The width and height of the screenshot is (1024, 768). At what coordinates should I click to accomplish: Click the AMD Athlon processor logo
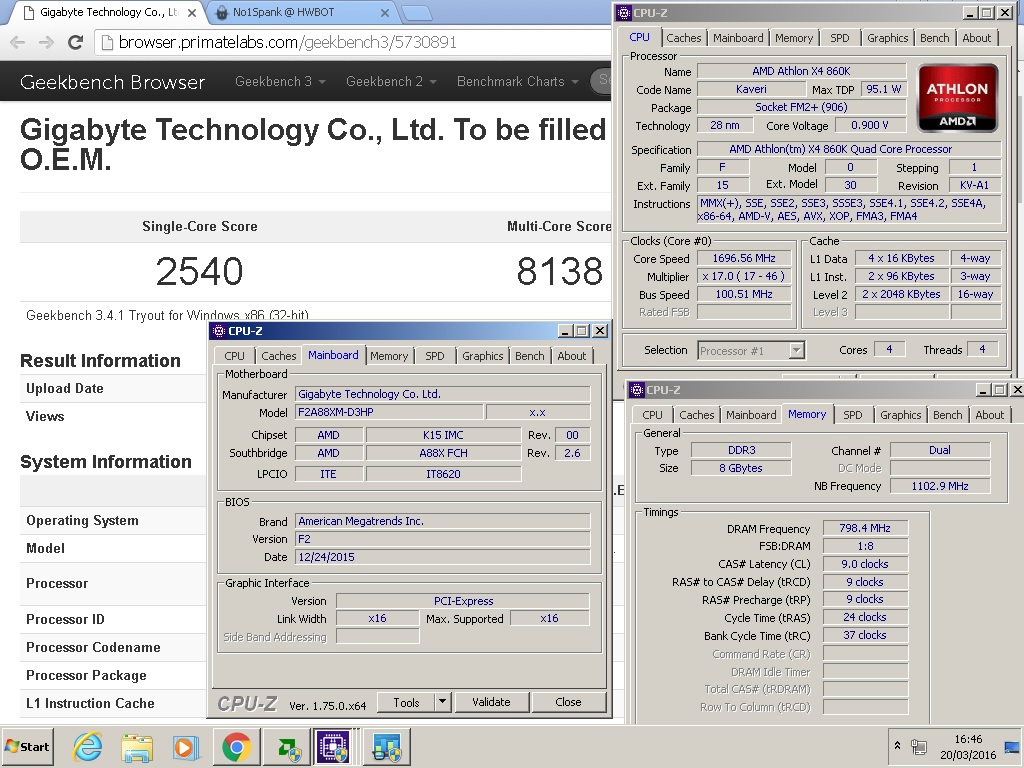[x=957, y=99]
